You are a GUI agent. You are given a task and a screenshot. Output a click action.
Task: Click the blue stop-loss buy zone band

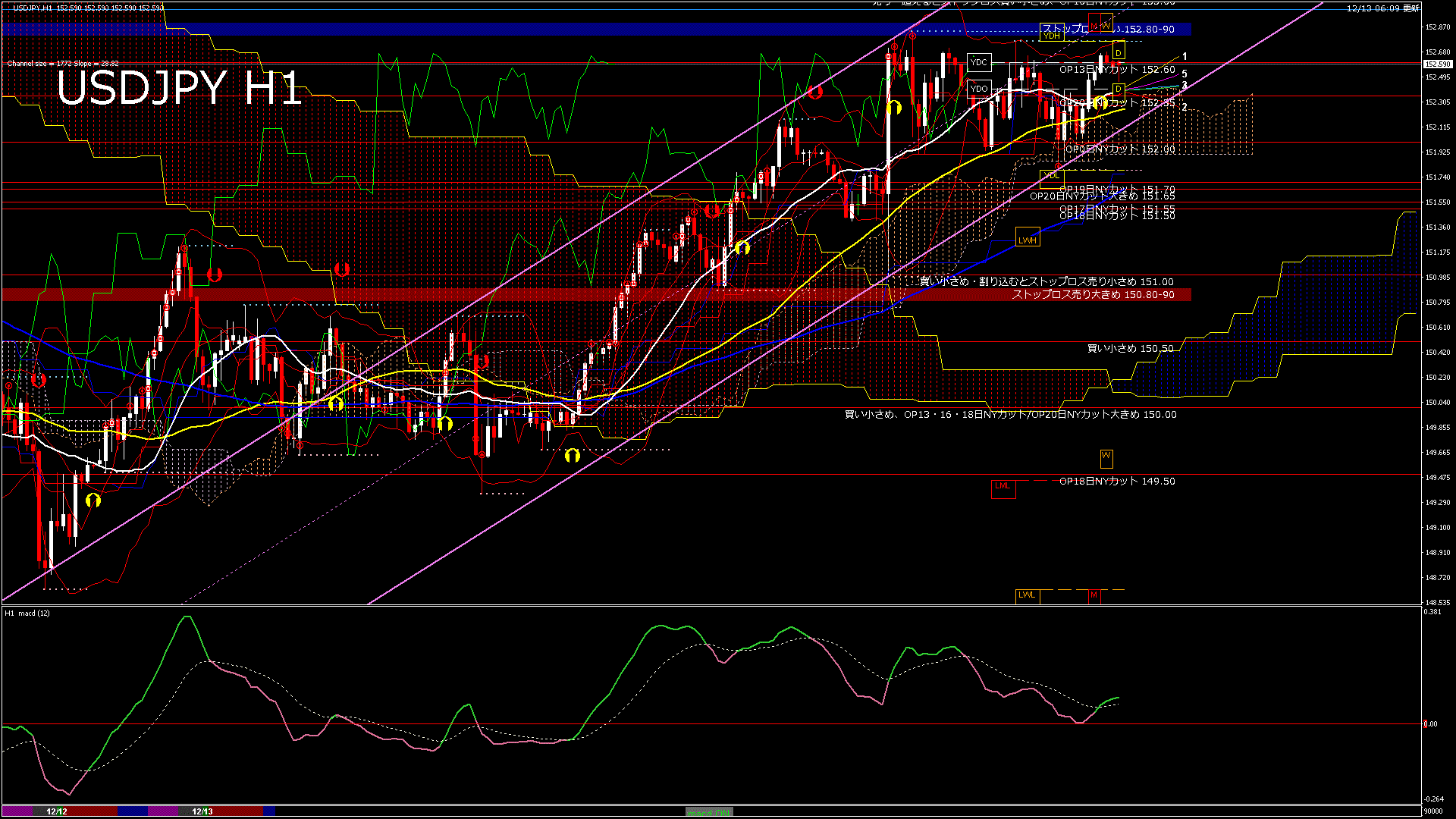click(x=596, y=29)
